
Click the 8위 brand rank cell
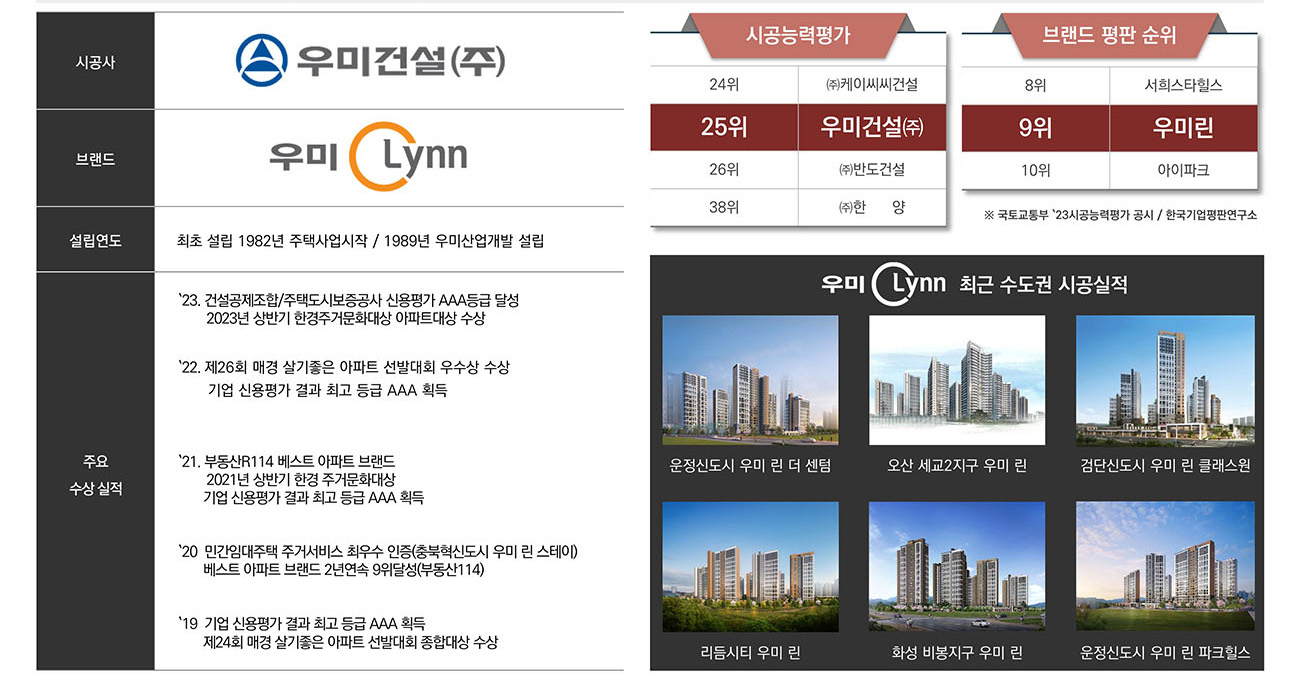pyautogui.click(x=1036, y=85)
